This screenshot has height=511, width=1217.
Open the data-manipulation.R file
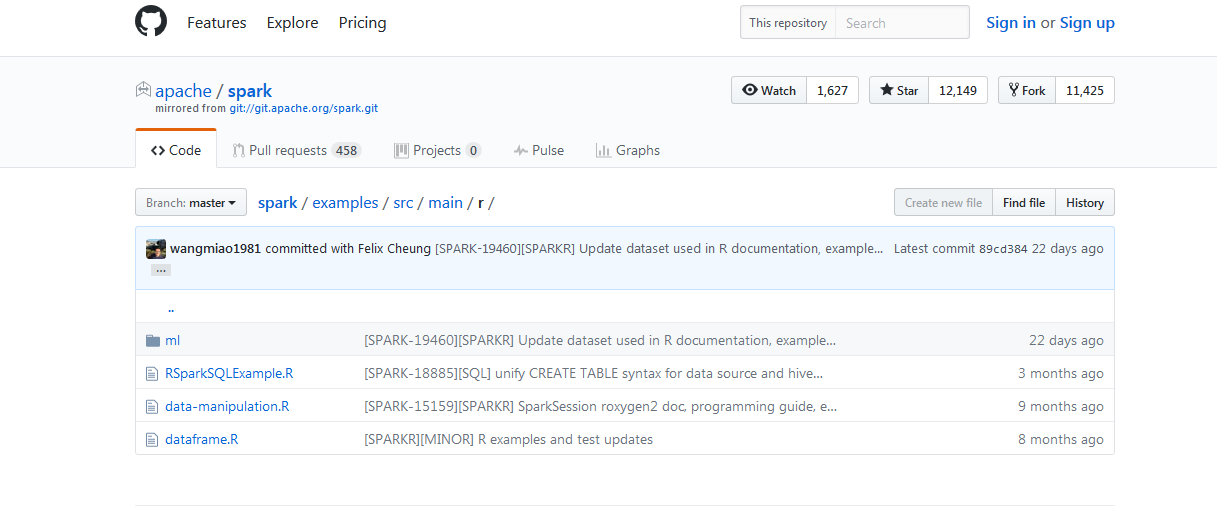227,406
